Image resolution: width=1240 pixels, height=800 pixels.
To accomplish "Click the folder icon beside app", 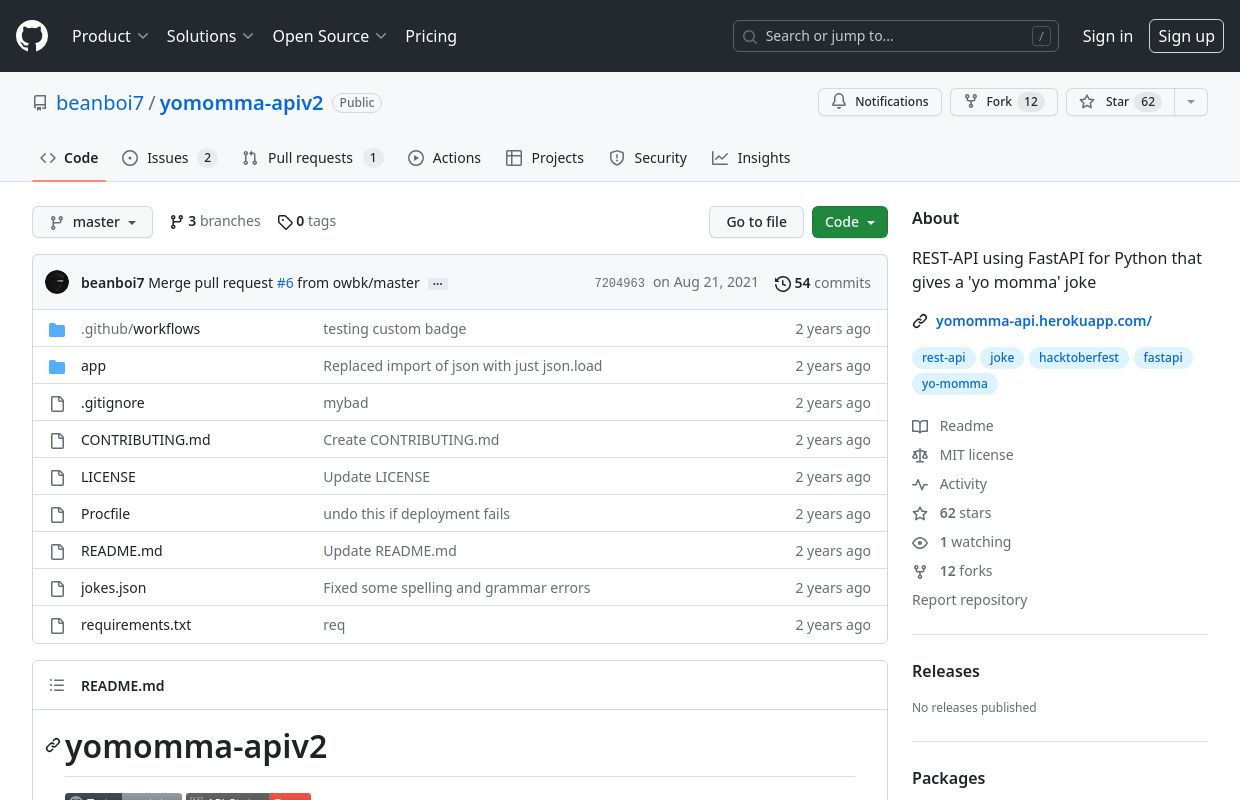I will (57, 366).
